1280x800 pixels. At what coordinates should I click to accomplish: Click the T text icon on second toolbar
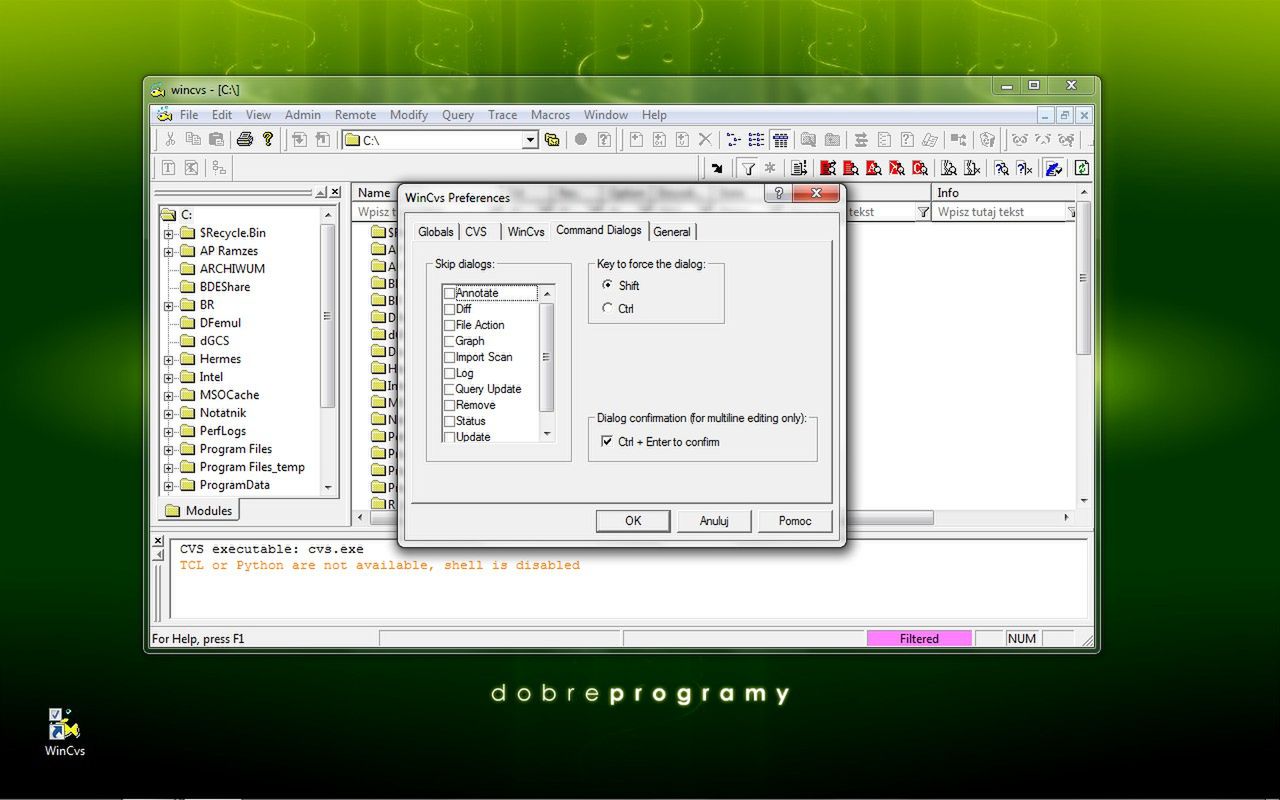tap(168, 168)
